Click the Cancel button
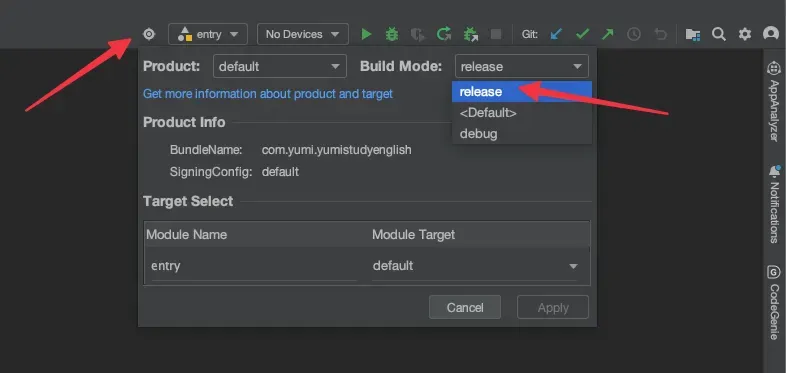786x373 pixels. point(465,307)
